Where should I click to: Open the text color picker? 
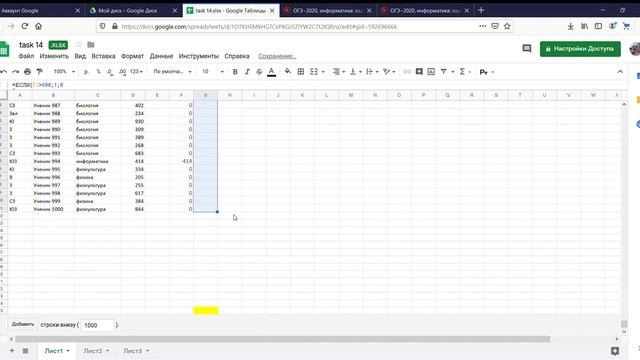(271, 72)
